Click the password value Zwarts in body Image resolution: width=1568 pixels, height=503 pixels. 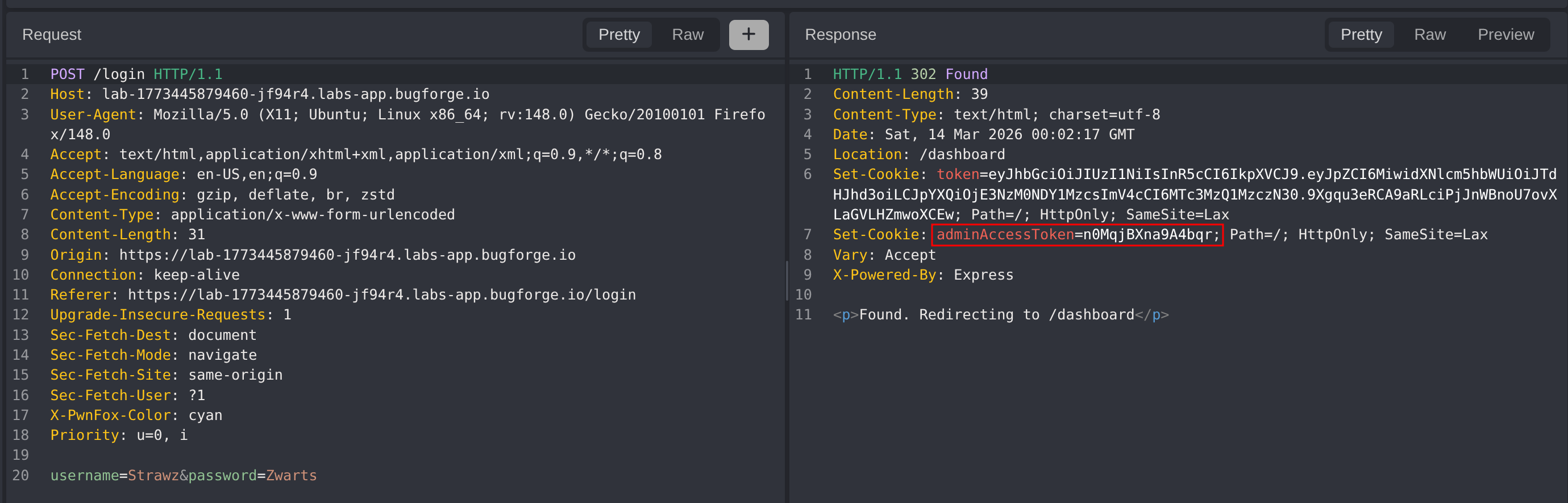291,475
